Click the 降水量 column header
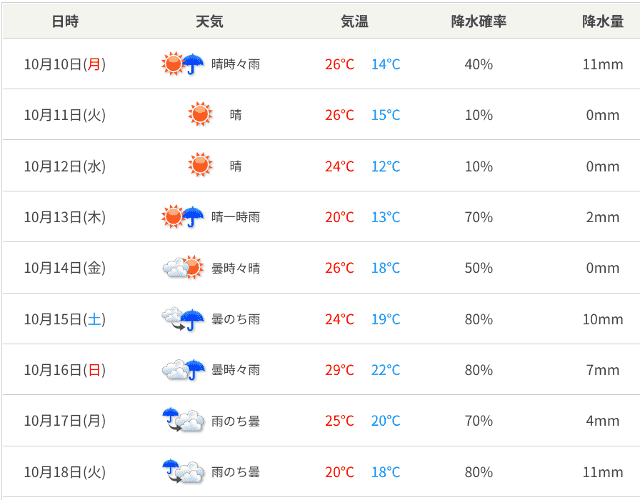 point(603,21)
